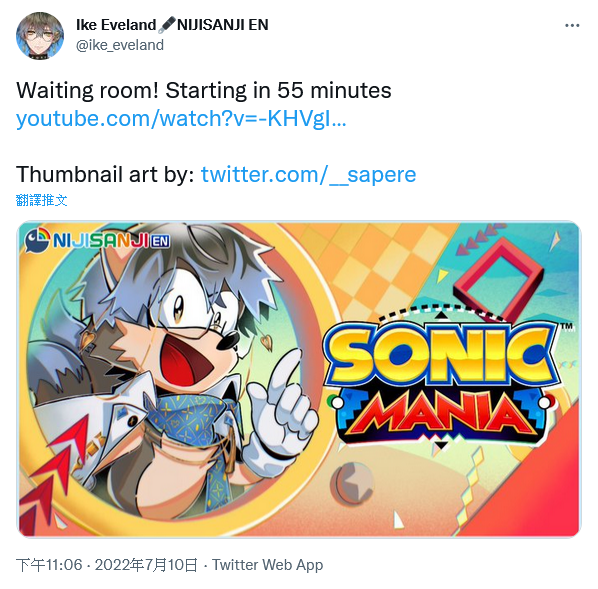Open the Twitter Web App source link
The height and width of the screenshot is (589, 598).
pos(267,565)
